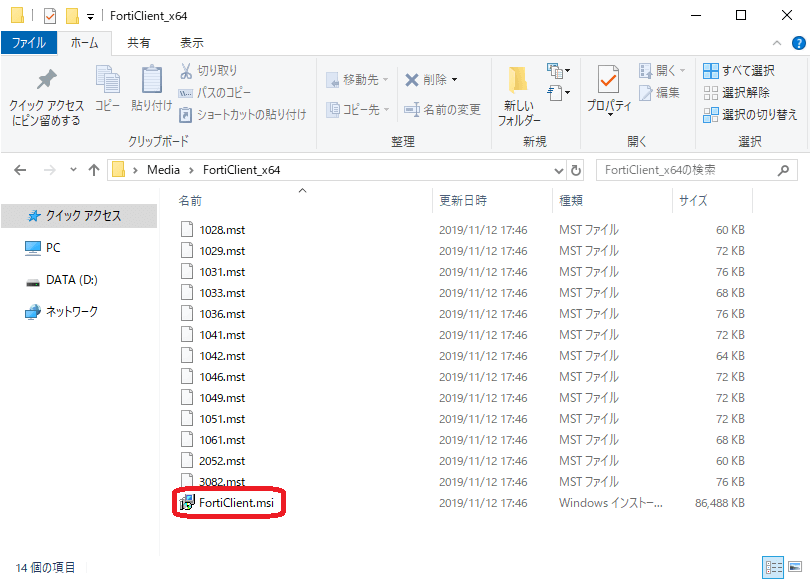Expand the コピー先 (Copy to) dropdown
The width and height of the screenshot is (811, 580).
point(386,109)
